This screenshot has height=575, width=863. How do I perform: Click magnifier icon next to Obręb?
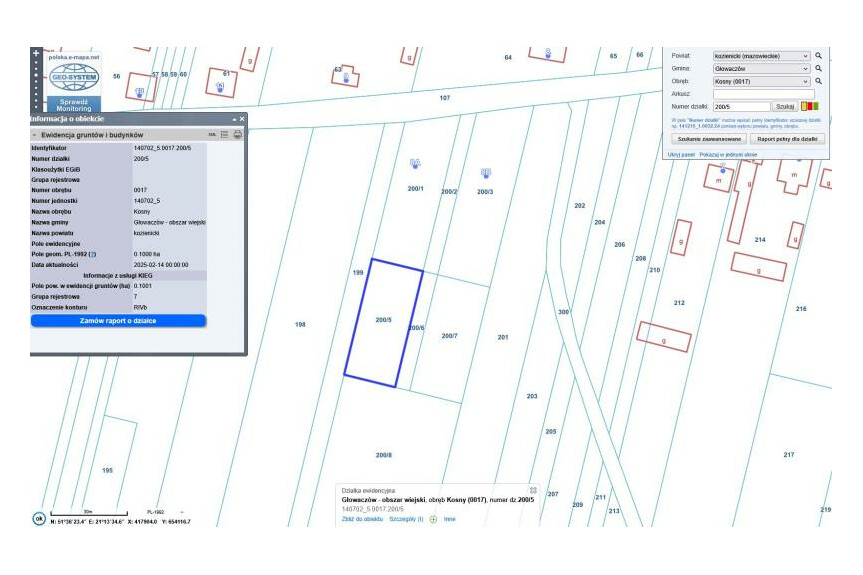[818, 81]
